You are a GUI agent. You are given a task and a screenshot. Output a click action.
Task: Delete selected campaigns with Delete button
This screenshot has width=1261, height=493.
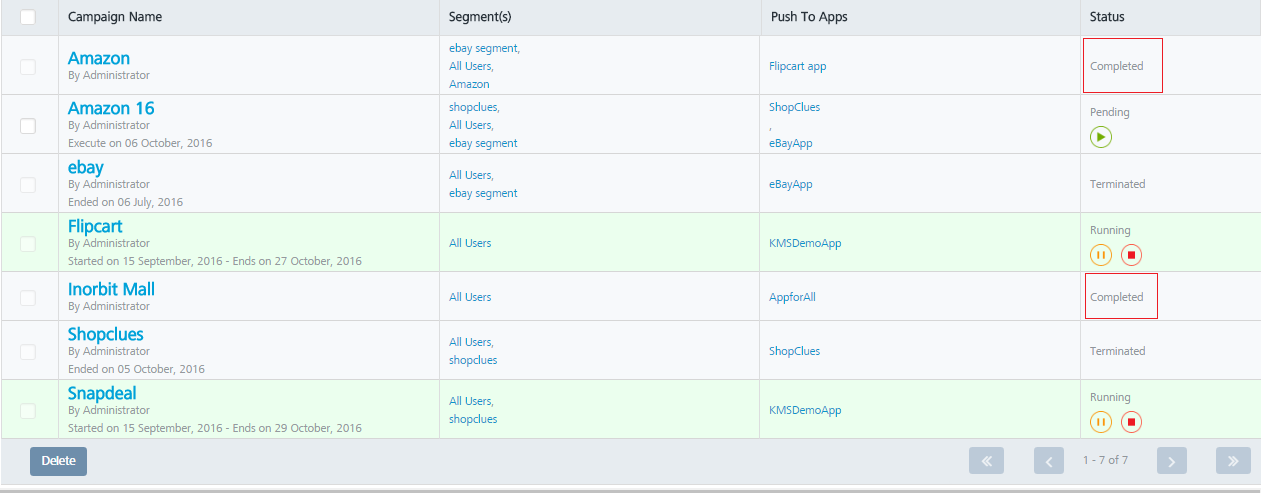coord(58,461)
